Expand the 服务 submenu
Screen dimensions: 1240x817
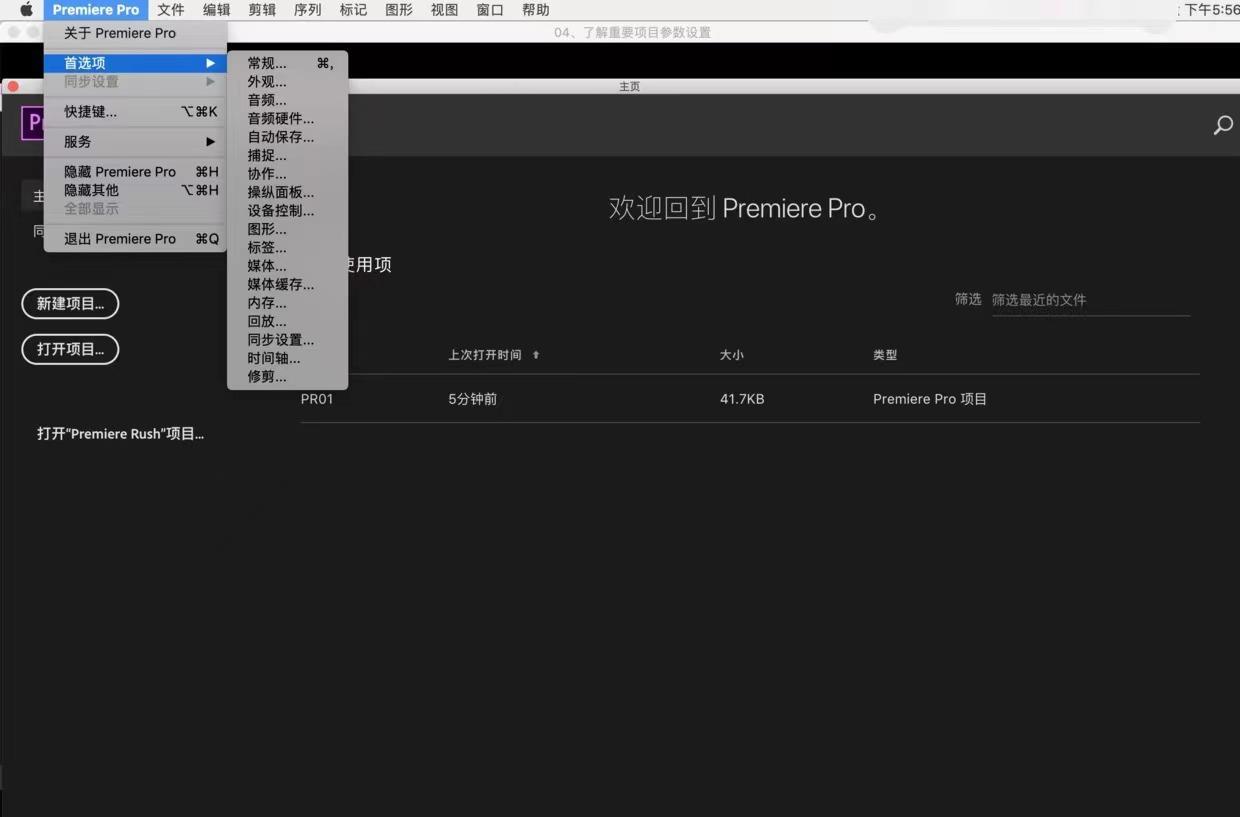(135, 142)
